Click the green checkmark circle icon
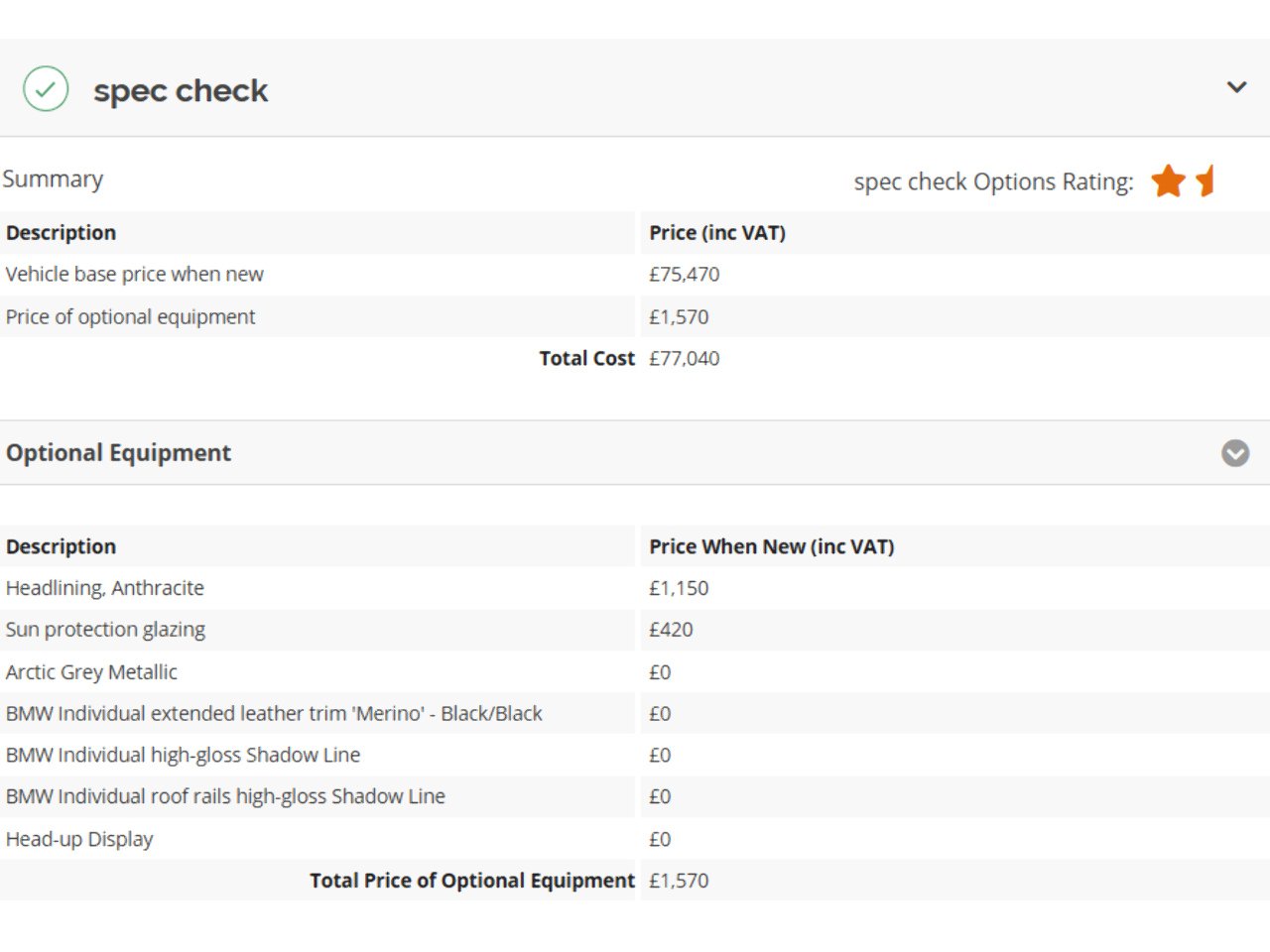The image size is (1270, 952). 46,89
